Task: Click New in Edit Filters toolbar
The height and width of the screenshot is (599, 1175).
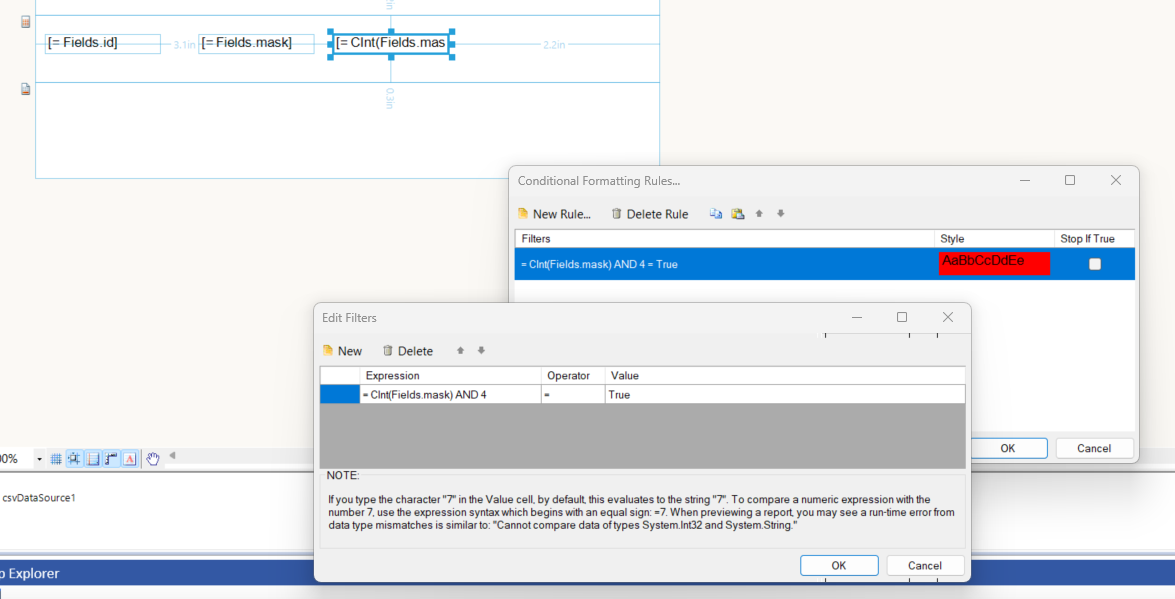Action: 342,351
